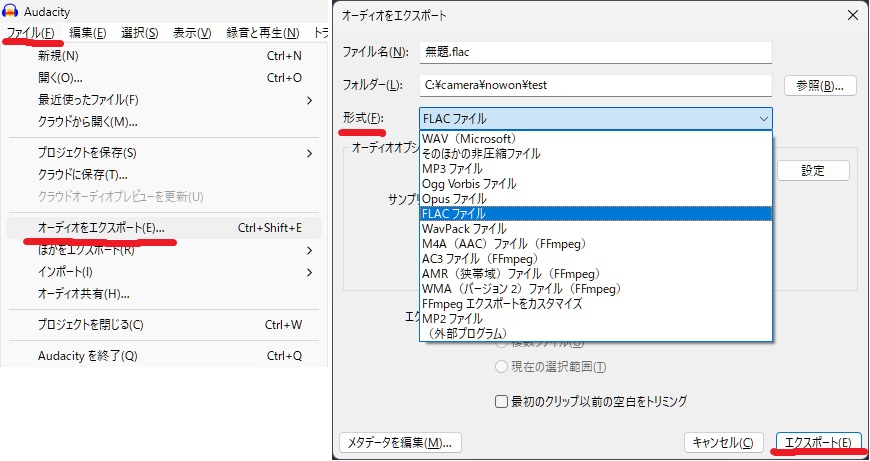Close the audio export dialog
Screen dimensions: 870x461
click(x=851, y=15)
